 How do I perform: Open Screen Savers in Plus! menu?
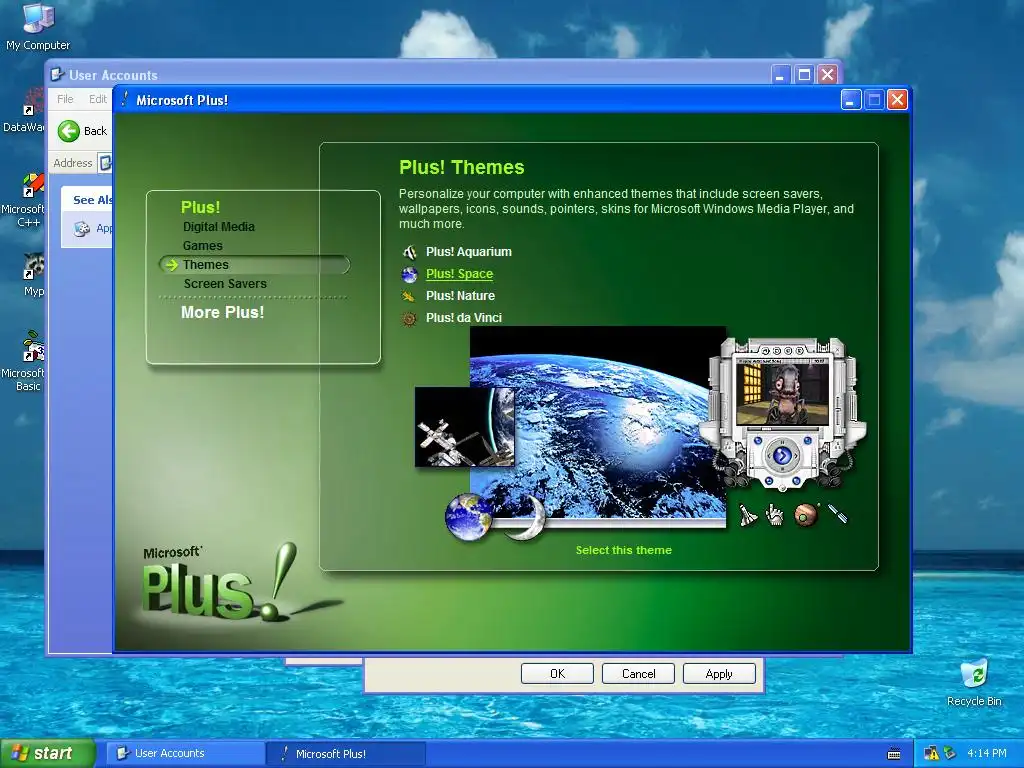pyautogui.click(x=225, y=283)
